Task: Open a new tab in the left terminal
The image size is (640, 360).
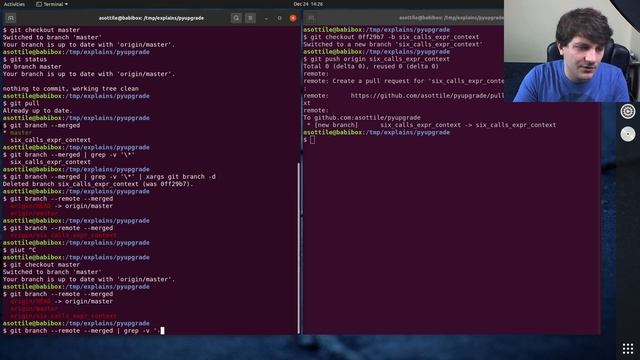Action: click(x=11, y=18)
